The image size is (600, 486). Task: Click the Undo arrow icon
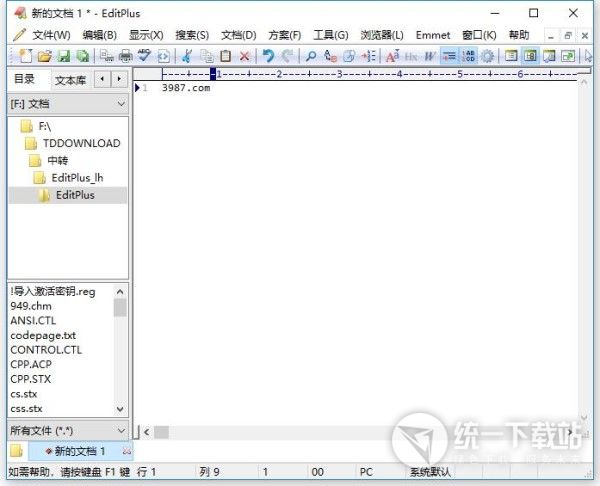(268, 56)
